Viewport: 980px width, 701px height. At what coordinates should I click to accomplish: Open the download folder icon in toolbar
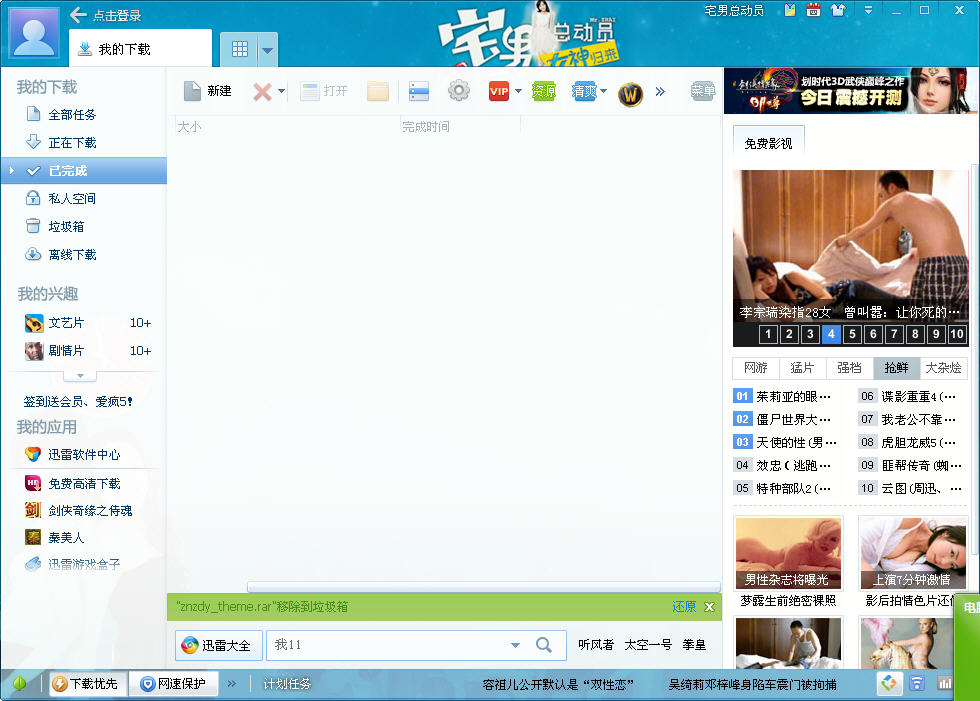378,91
